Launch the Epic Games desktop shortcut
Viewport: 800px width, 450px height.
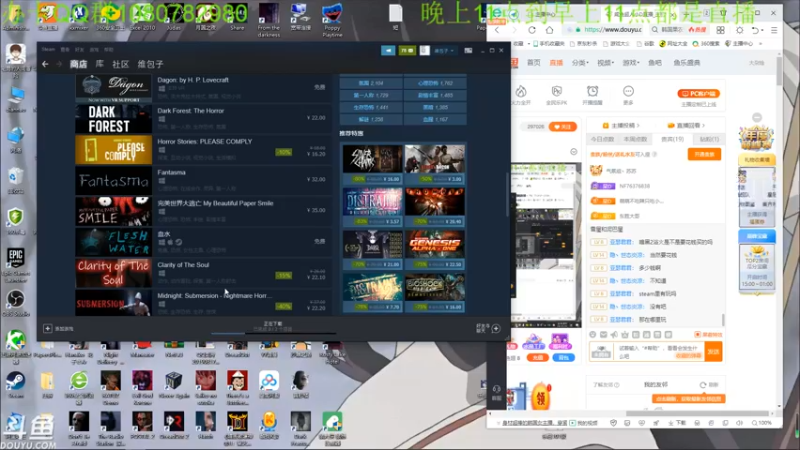[15, 265]
